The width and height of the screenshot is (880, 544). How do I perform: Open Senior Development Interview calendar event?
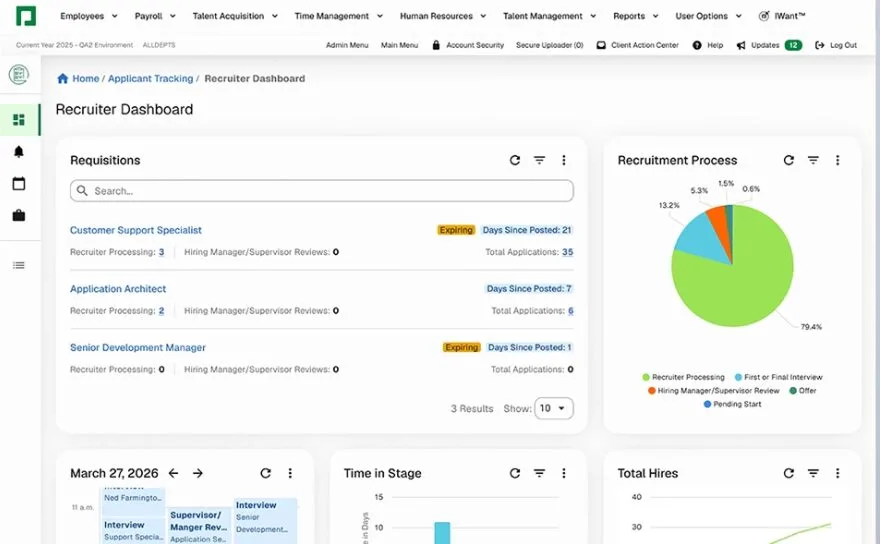(x=265, y=519)
